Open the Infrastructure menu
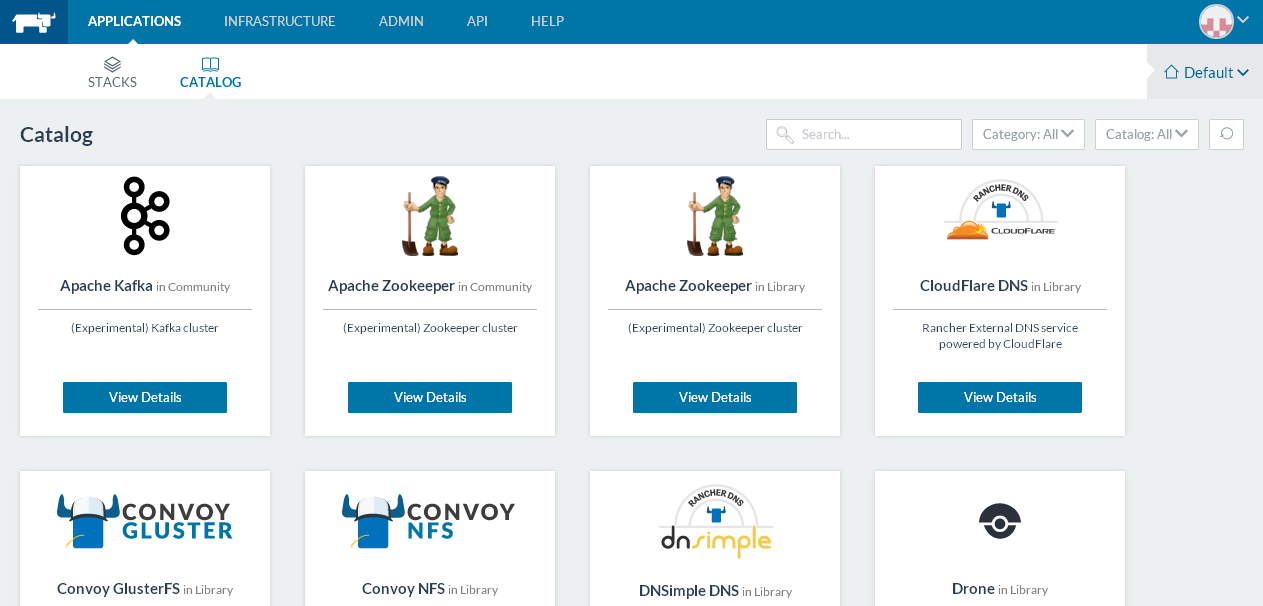 coord(280,21)
